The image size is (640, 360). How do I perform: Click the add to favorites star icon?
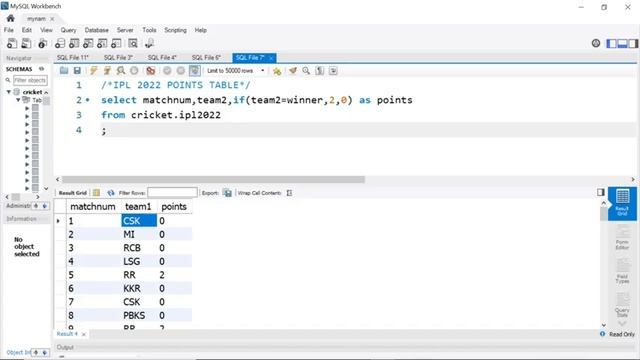(x=277, y=71)
